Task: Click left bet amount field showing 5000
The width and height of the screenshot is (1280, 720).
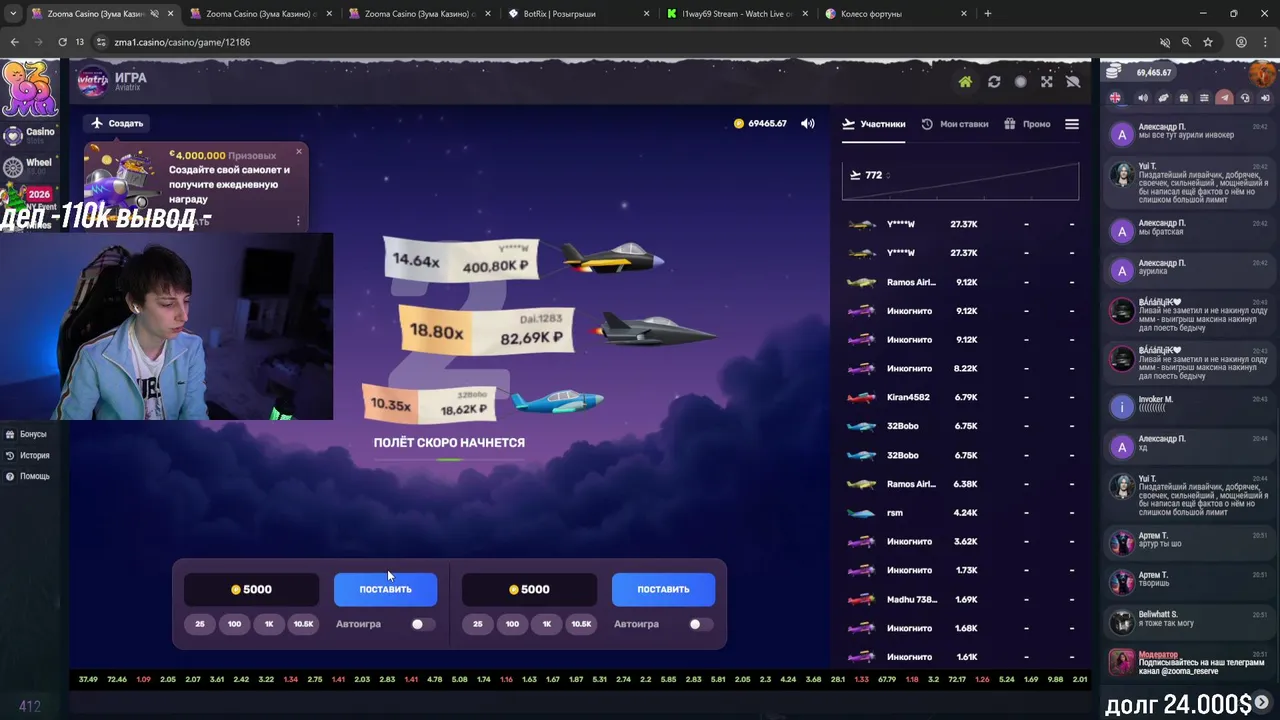Action: [x=252, y=589]
